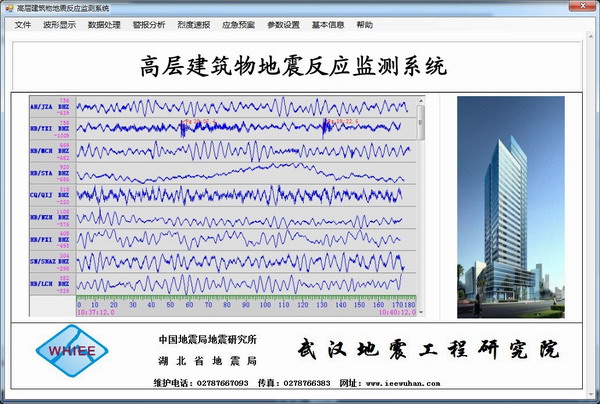
Task: Open the 警报分析 menu
Action: tap(149, 23)
